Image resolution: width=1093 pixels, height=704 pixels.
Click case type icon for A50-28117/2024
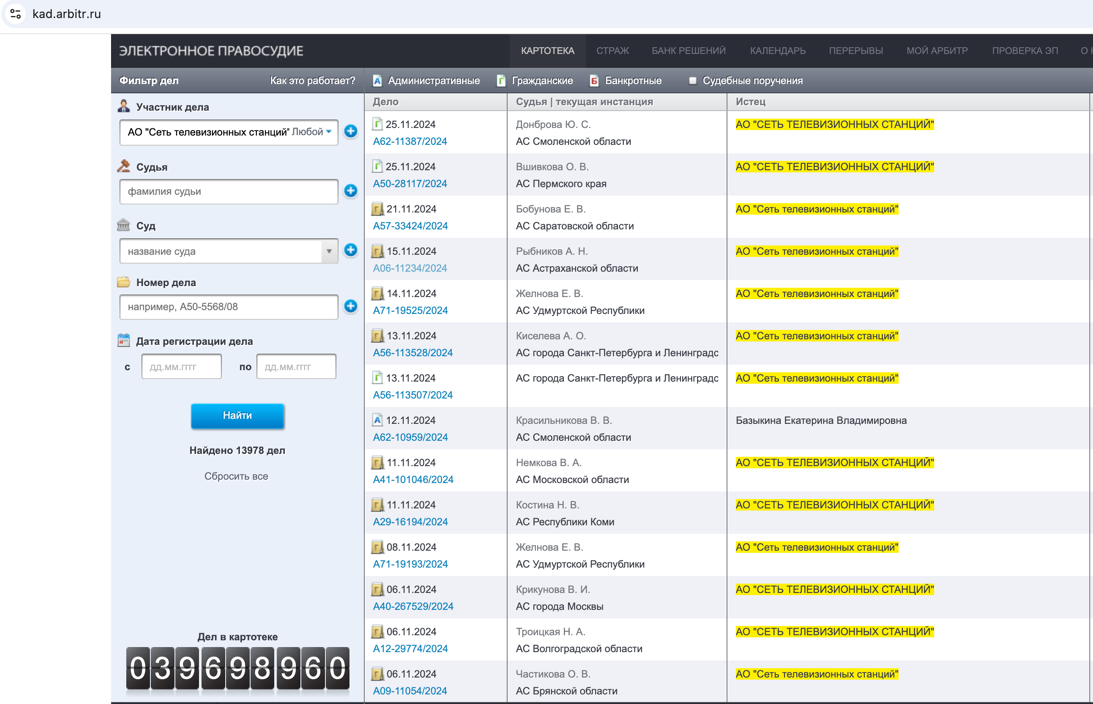[x=377, y=167]
